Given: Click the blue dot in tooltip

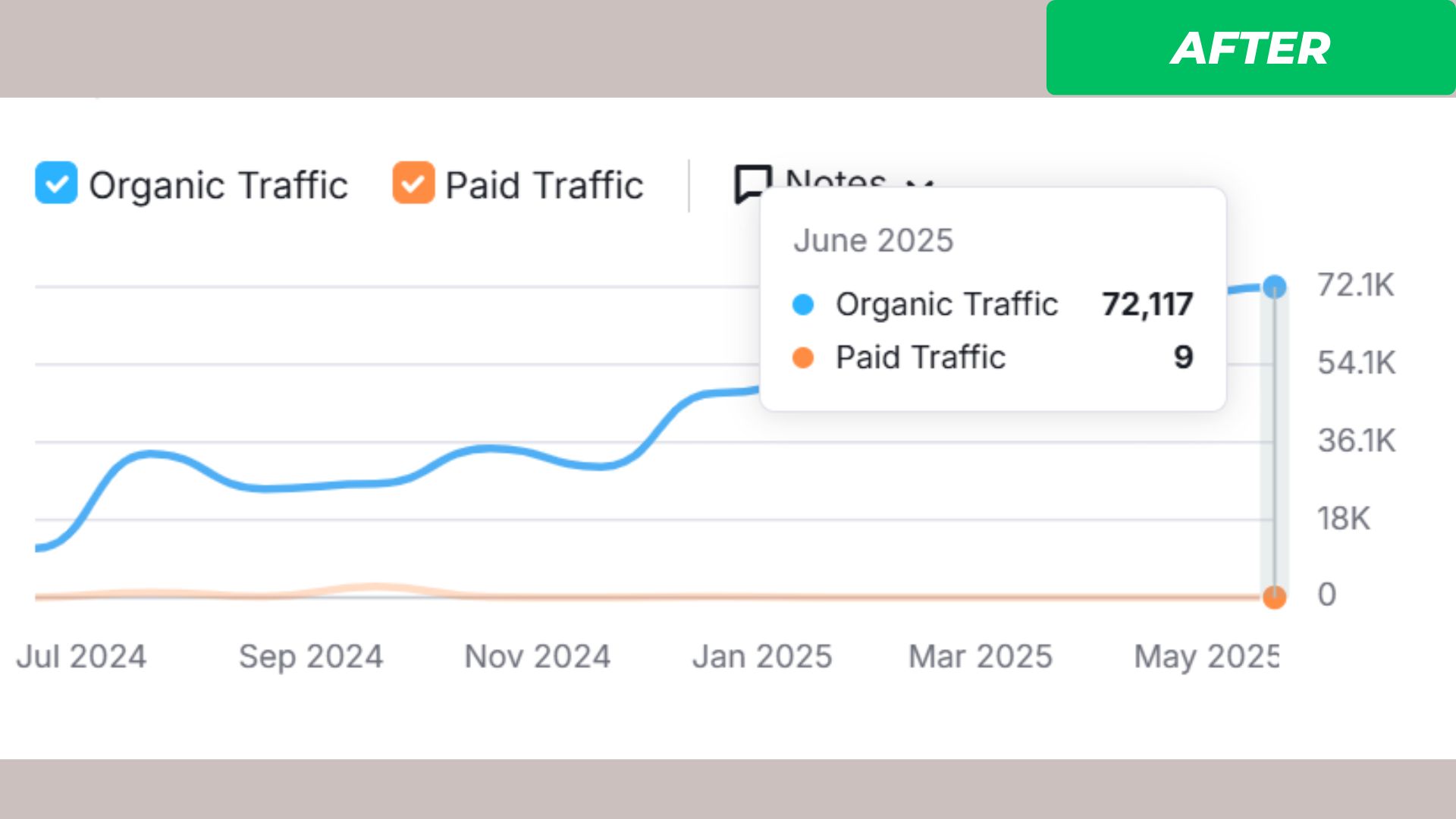Looking at the screenshot, I should [803, 304].
